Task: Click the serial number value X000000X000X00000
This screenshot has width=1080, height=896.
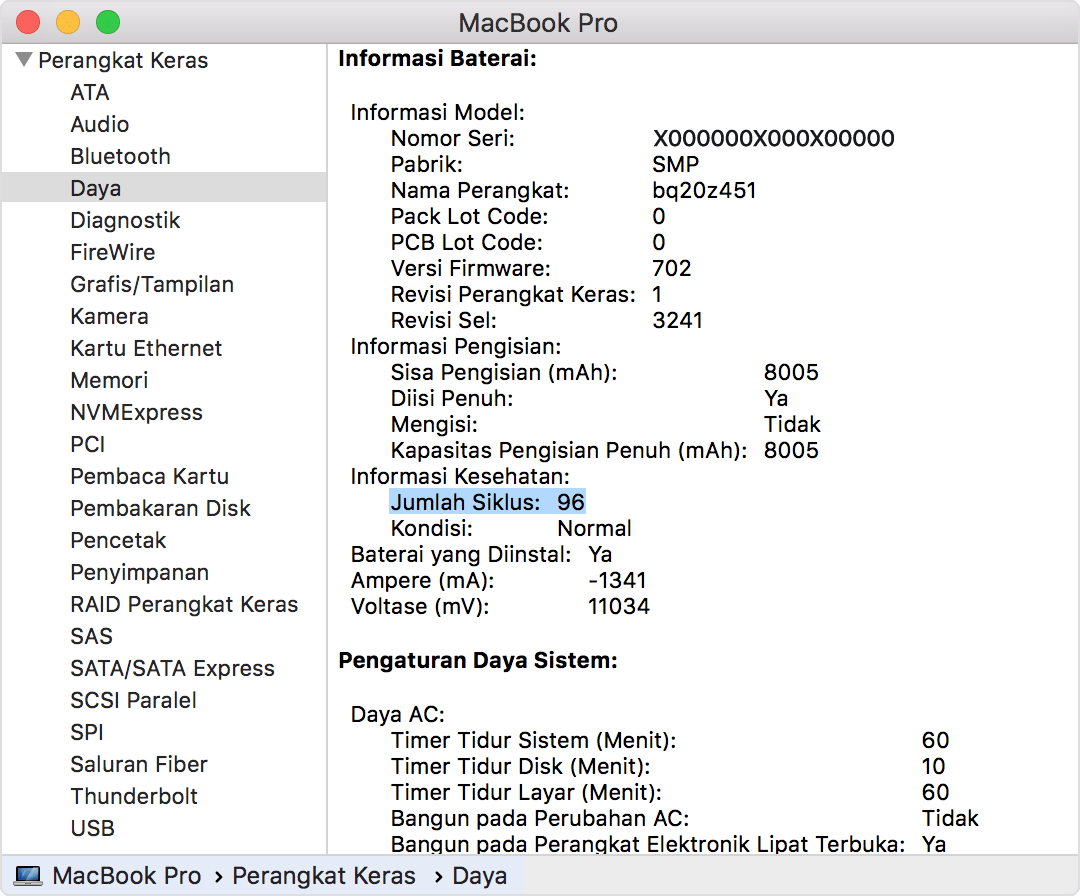Action: pos(773,138)
